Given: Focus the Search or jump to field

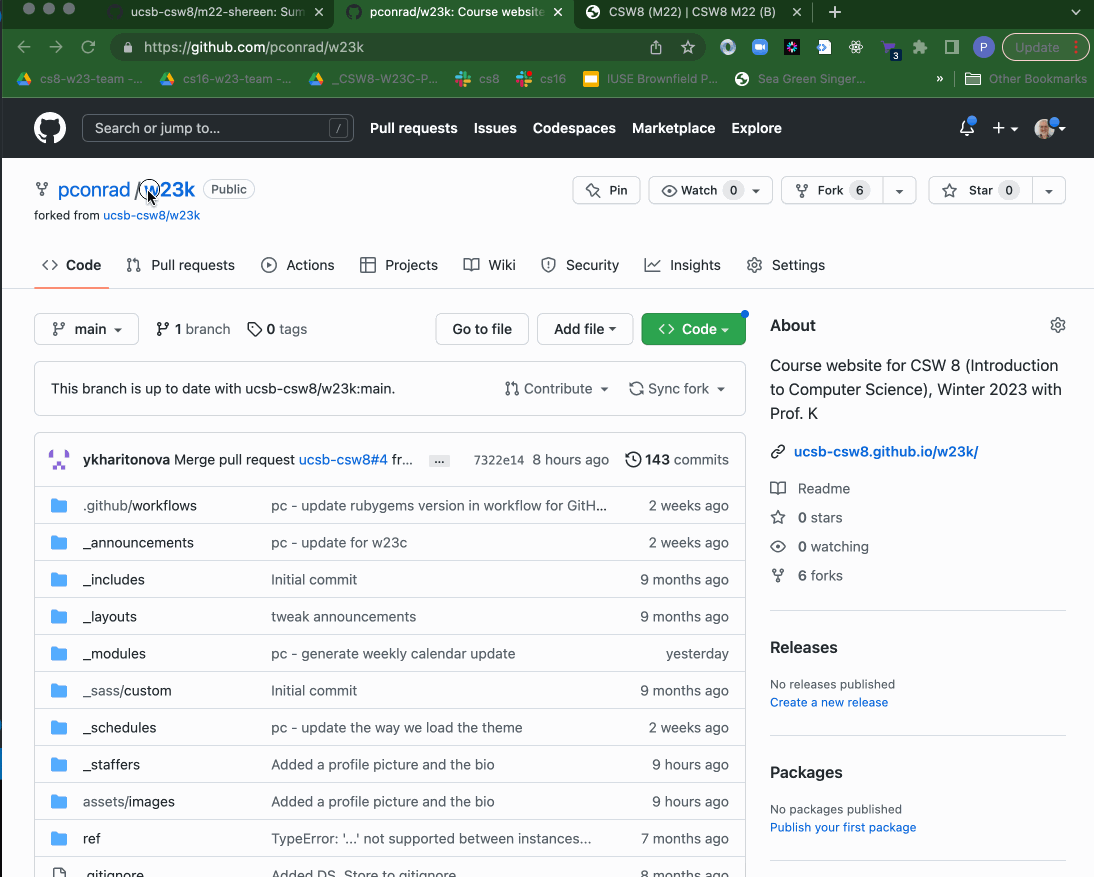Looking at the screenshot, I should (218, 128).
